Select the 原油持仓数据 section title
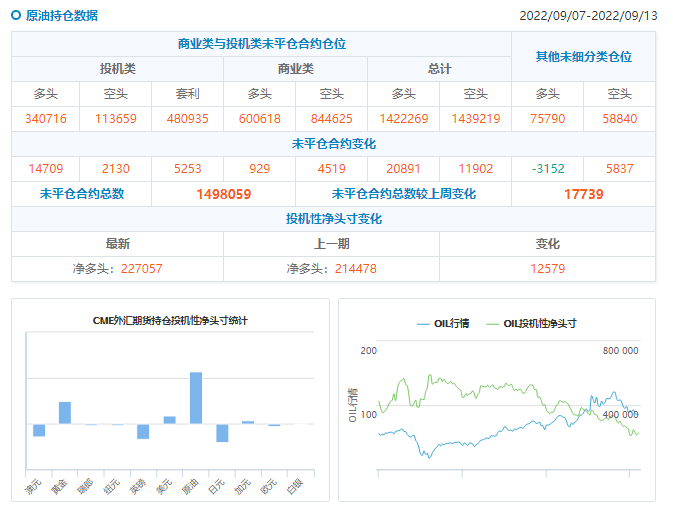This screenshot has width=673, height=505. click(62, 16)
